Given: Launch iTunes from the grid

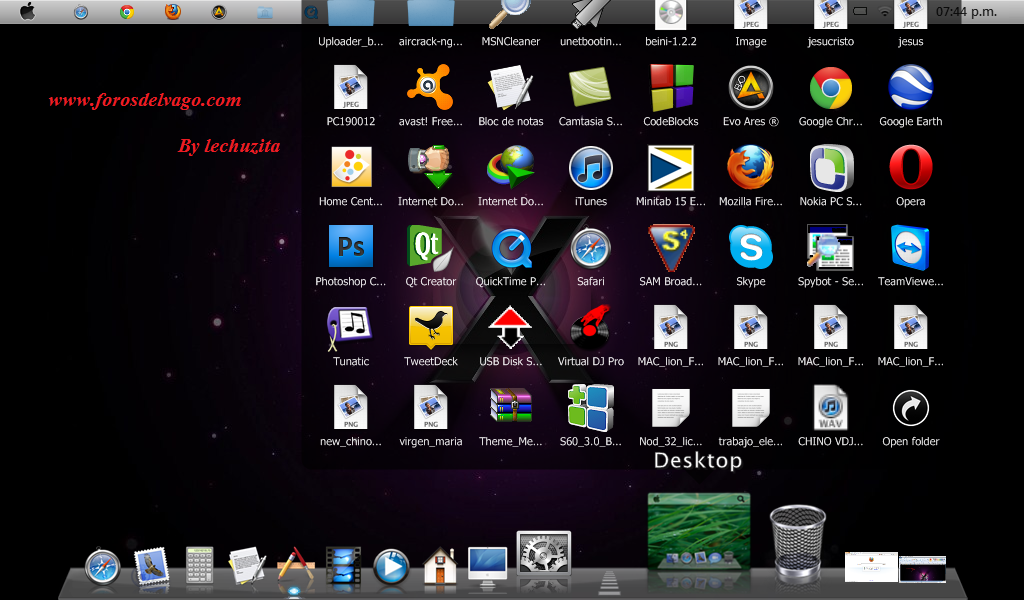Looking at the screenshot, I should click(590, 168).
